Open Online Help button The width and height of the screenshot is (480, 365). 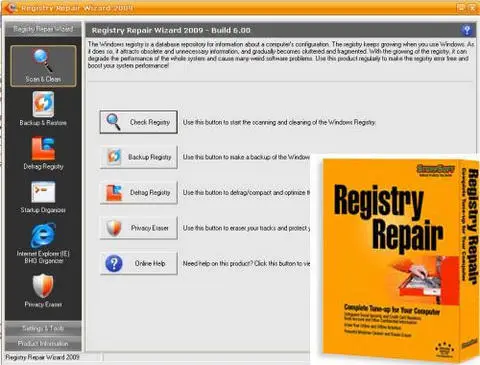[139, 263]
